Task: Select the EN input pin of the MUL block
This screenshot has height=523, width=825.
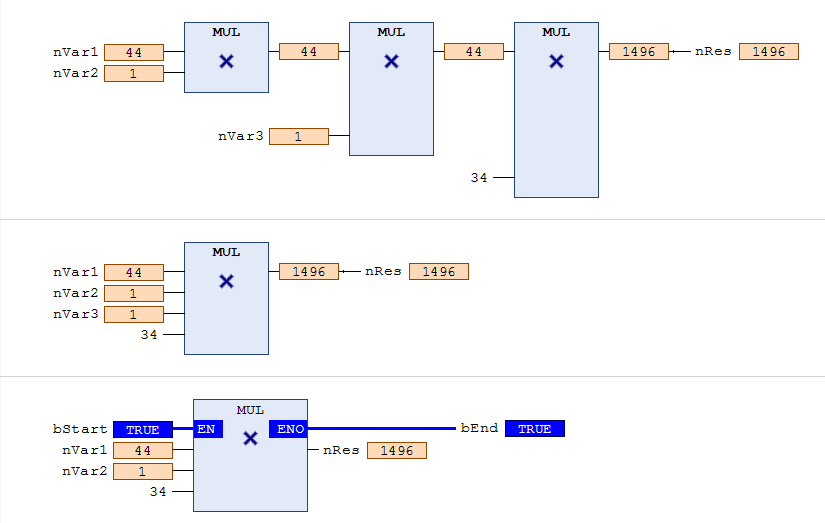Action: (208, 429)
